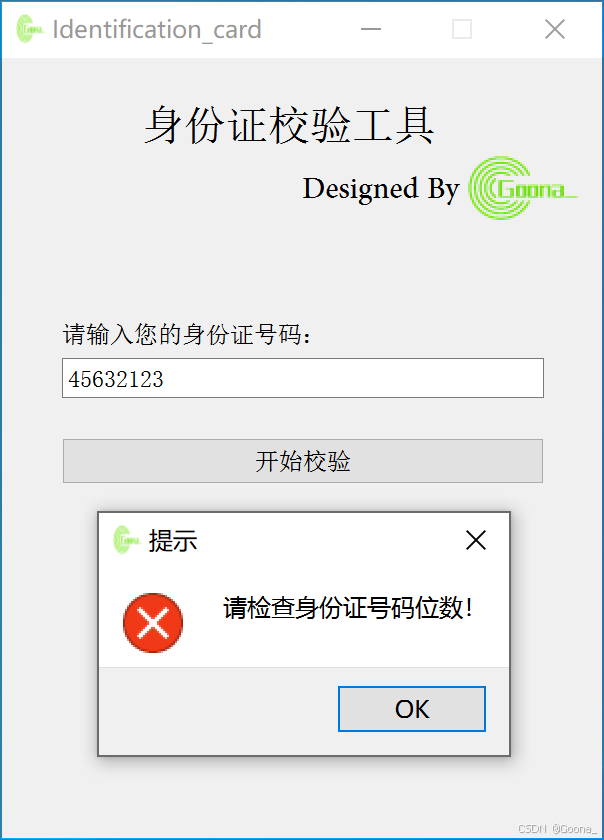Click the 提示 dialog title text
604x840 pixels.
coord(173,540)
